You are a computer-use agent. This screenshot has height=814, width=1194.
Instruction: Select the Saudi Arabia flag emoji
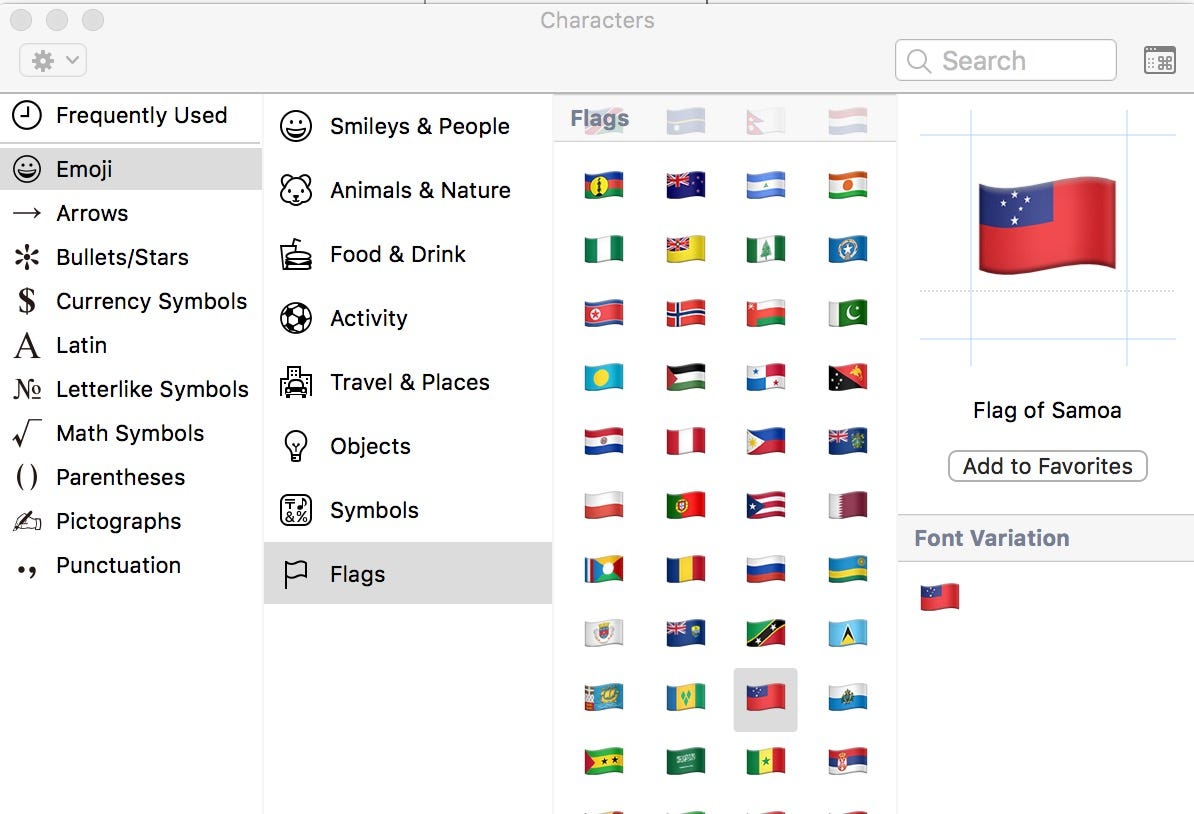[x=686, y=761]
